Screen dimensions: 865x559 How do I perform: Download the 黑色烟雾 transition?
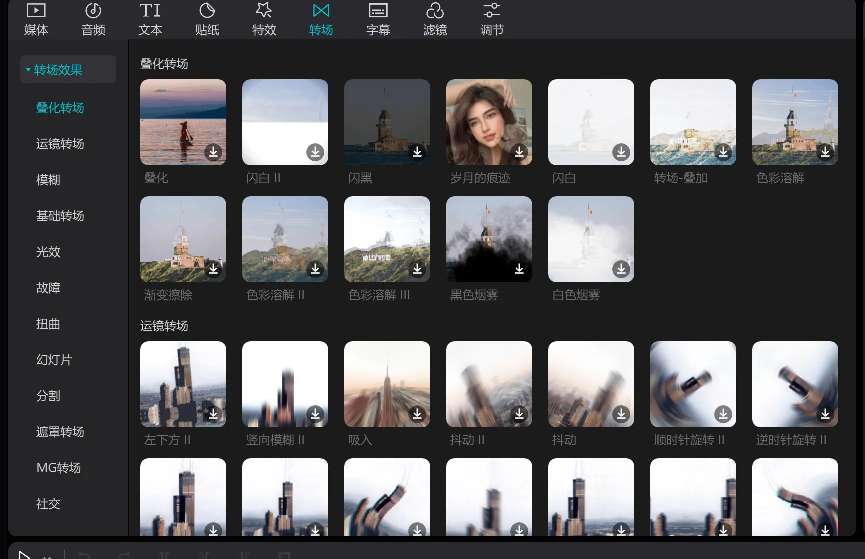[519, 269]
